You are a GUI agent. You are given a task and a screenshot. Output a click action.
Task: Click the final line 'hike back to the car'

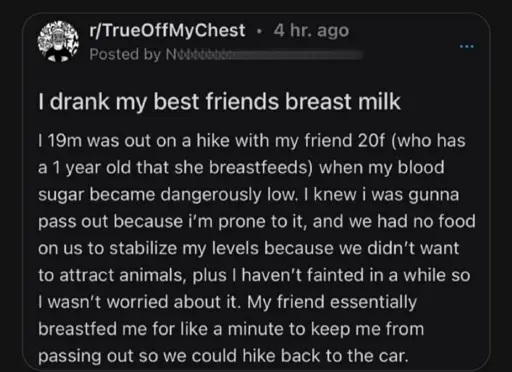[x=223, y=356]
